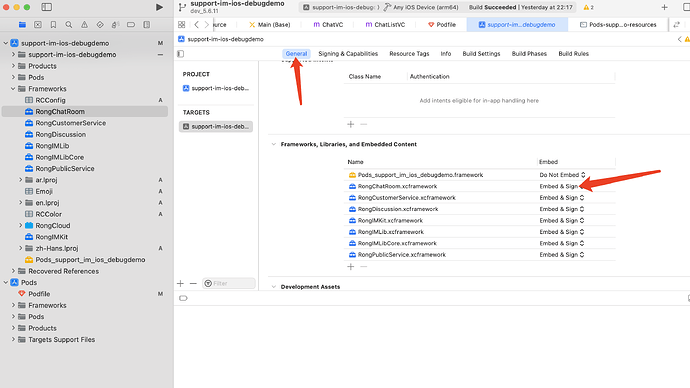Remove target with the minus button
The width and height of the screenshot is (690, 388).
coord(193,283)
